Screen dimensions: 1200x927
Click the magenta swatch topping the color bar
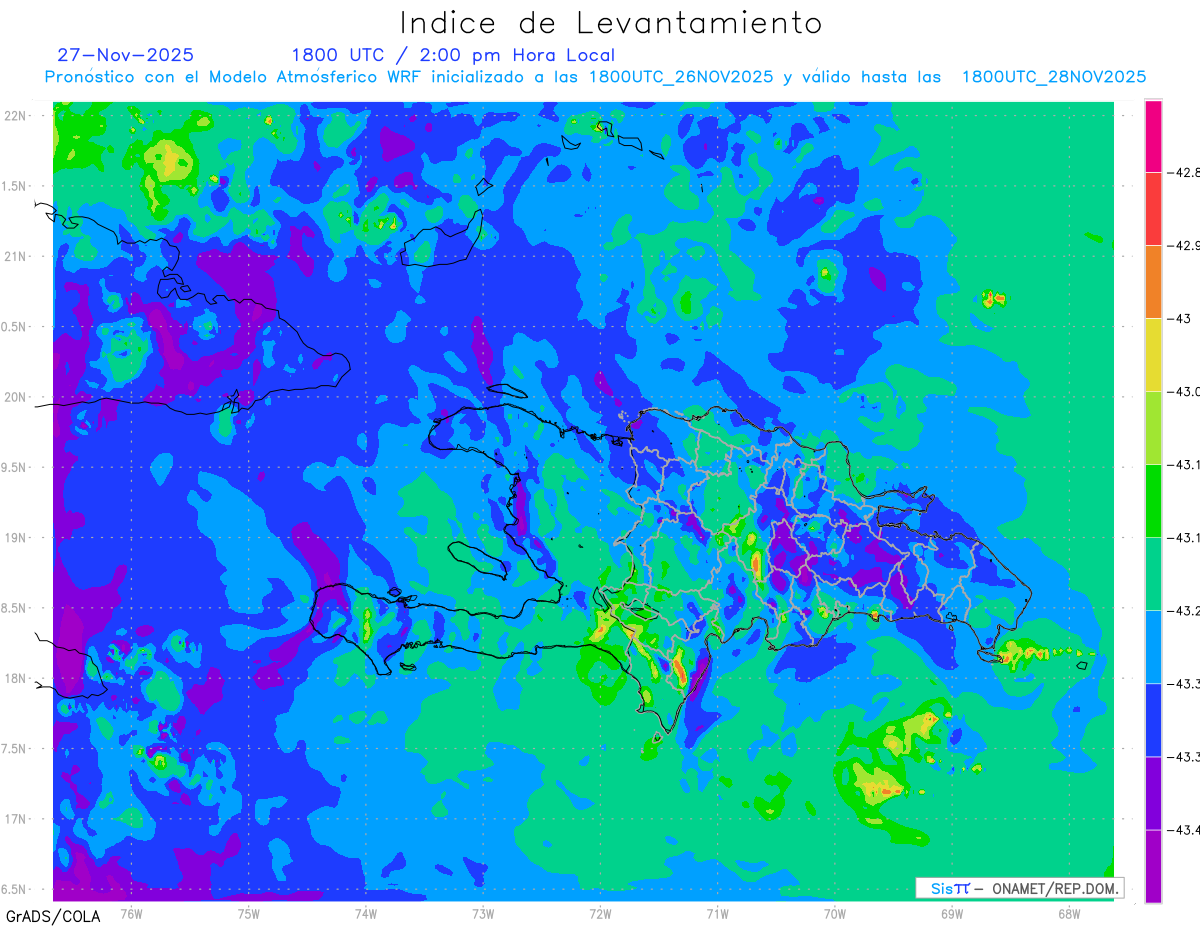pos(1153,136)
